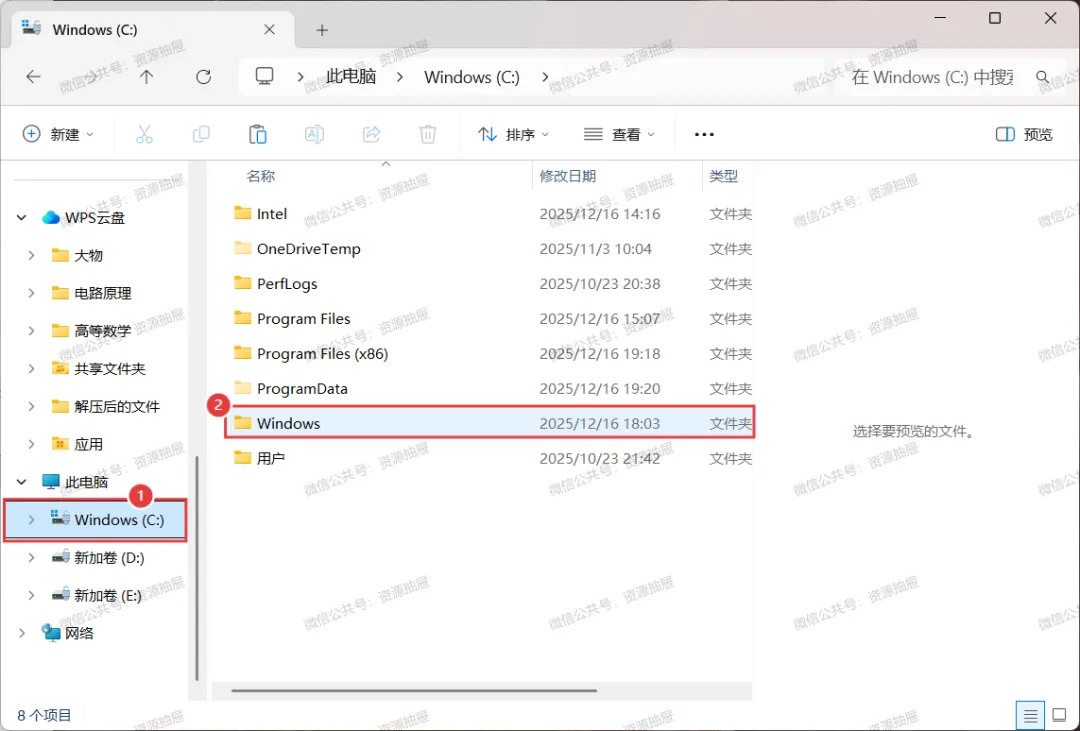This screenshot has width=1080, height=731.
Task: Sort by the 名称 column header
Action: pos(260,176)
